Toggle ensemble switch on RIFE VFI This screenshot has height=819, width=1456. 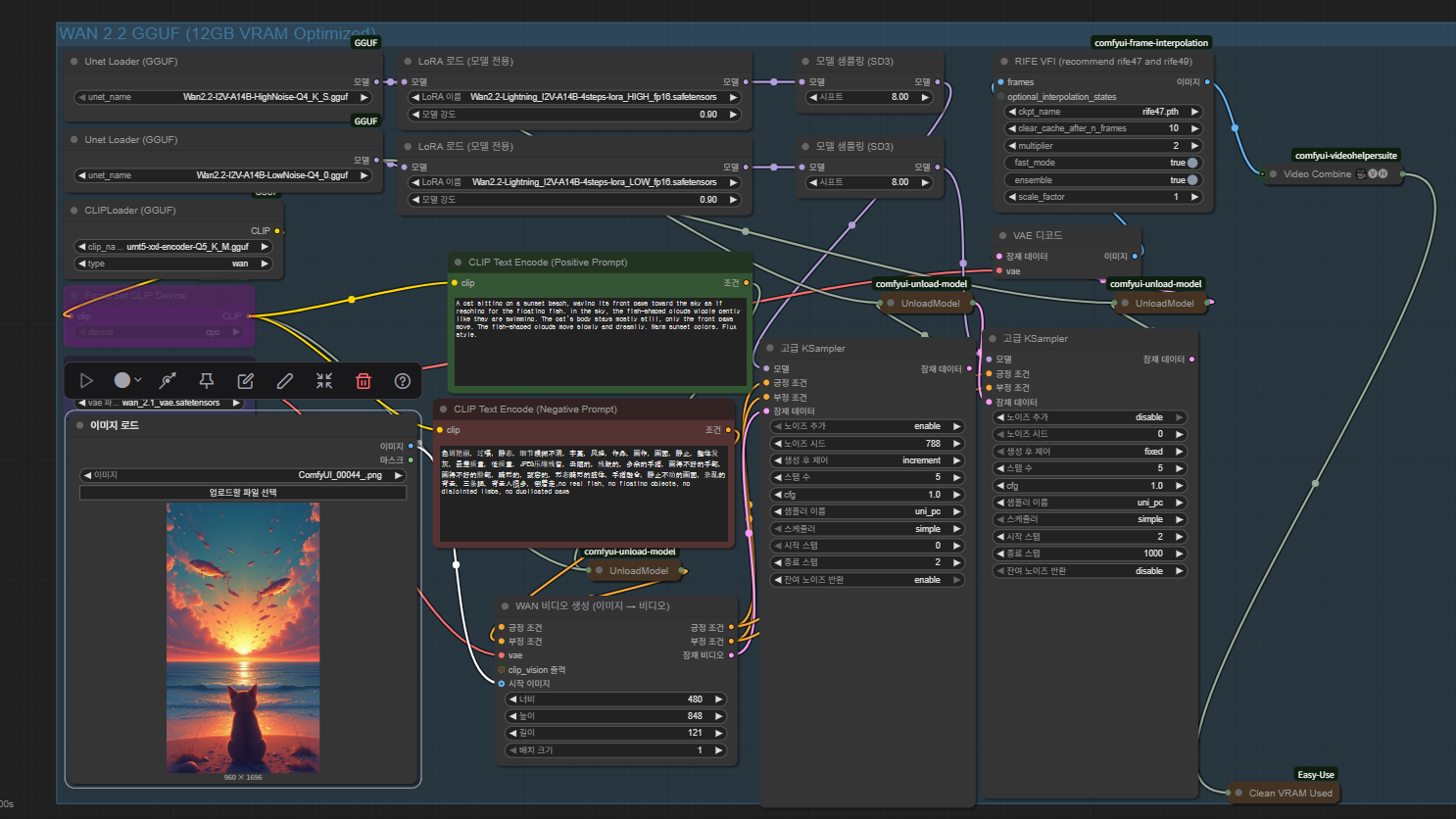tap(1191, 180)
